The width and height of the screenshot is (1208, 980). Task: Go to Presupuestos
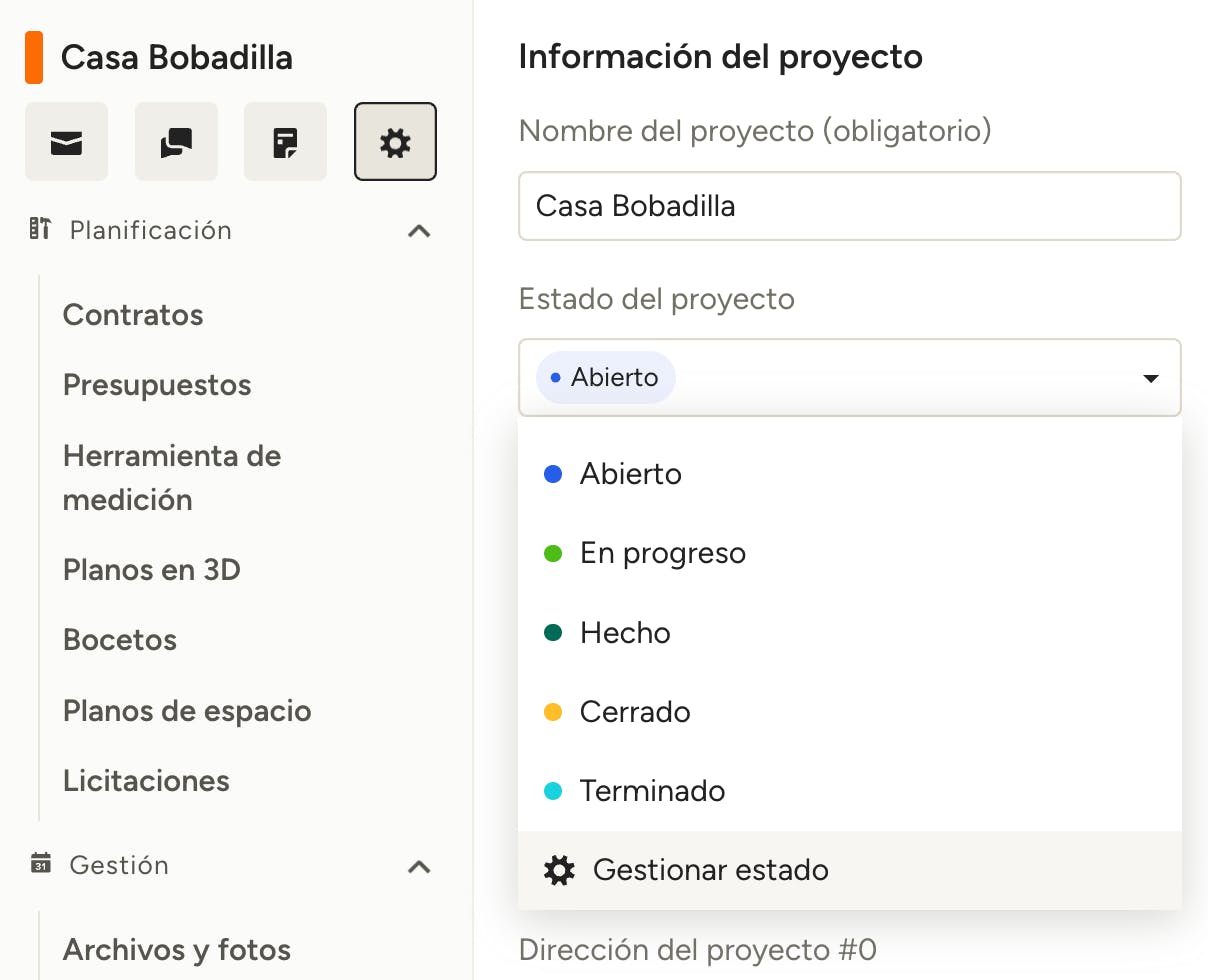coord(157,385)
